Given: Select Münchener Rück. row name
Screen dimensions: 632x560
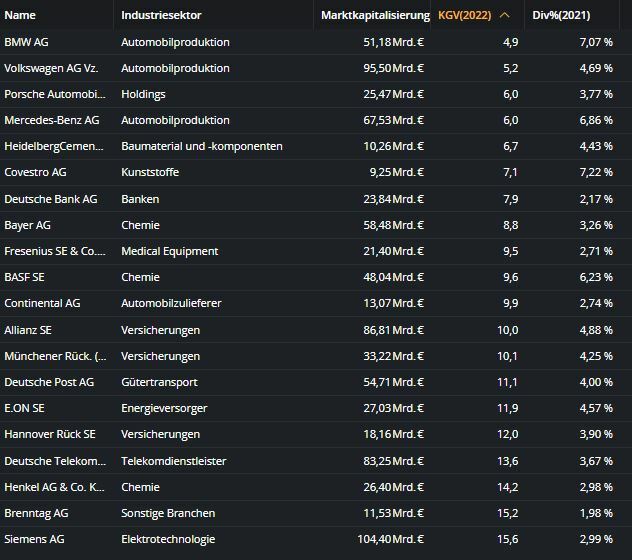Looking at the screenshot, I should (55, 356).
